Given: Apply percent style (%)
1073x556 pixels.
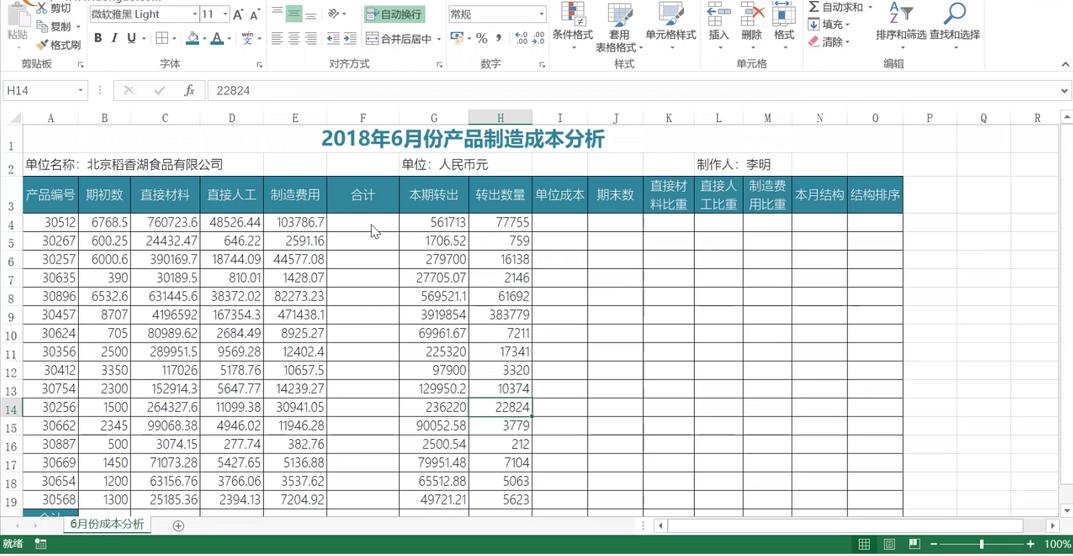Looking at the screenshot, I should click(482, 38).
